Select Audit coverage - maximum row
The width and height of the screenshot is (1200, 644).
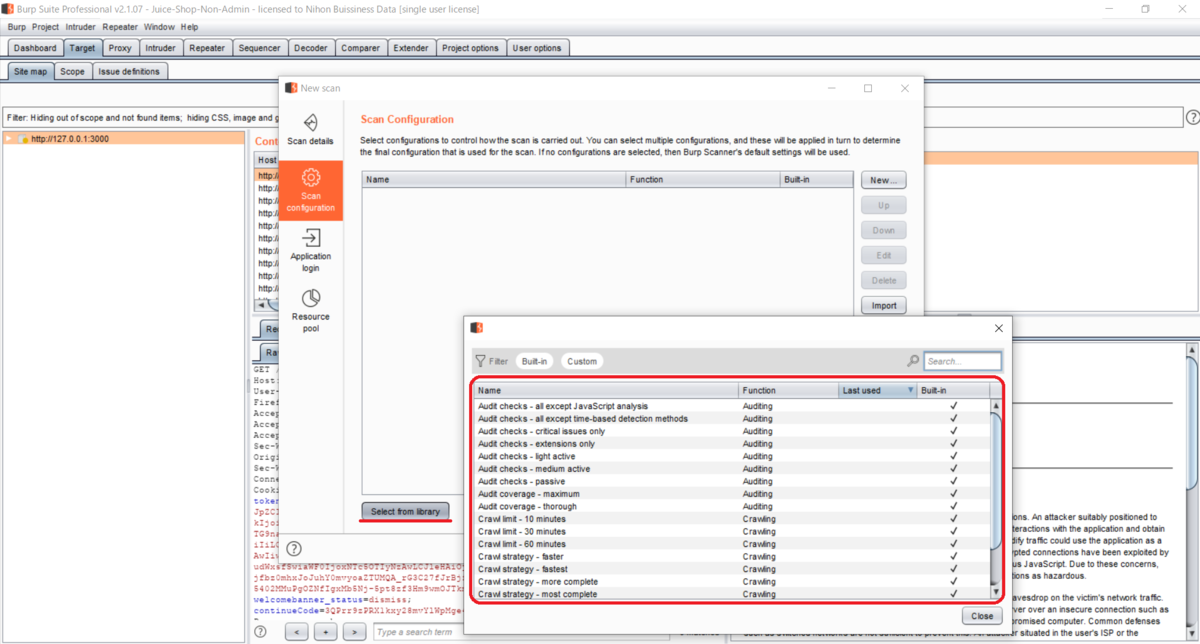click(731, 494)
